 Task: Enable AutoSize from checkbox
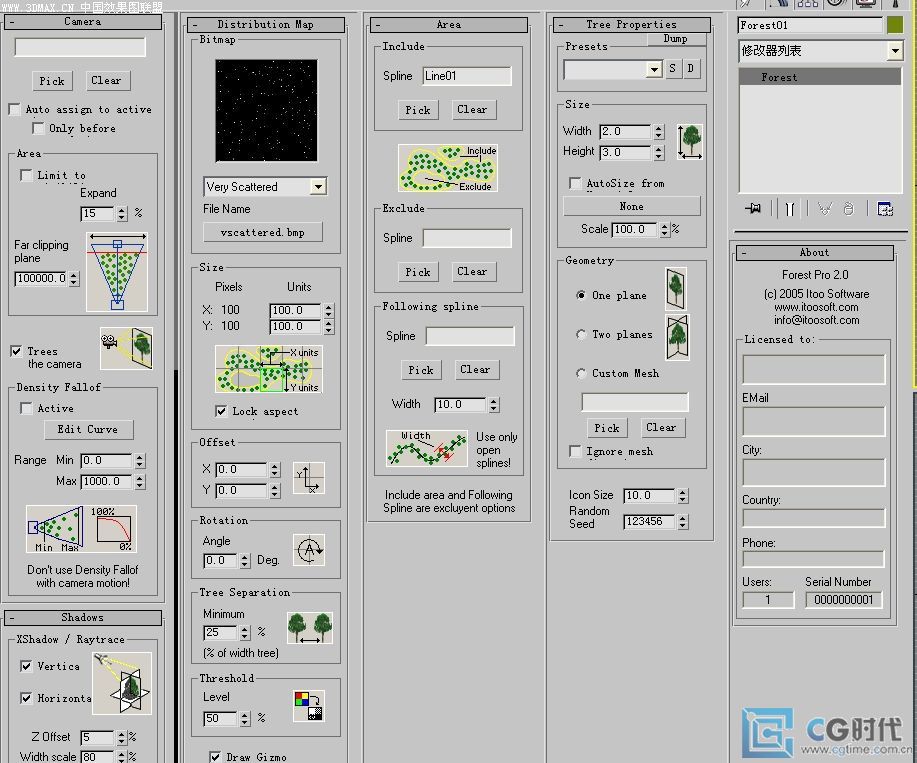[575, 183]
